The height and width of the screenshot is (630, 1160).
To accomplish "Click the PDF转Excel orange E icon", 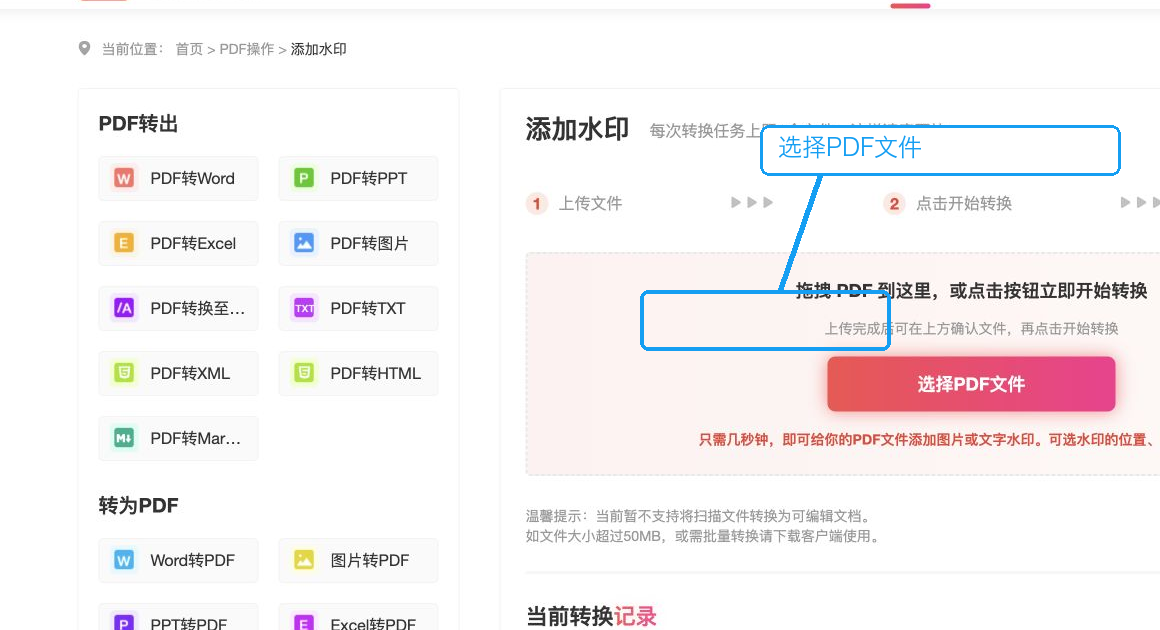I will tap(124, 243).
